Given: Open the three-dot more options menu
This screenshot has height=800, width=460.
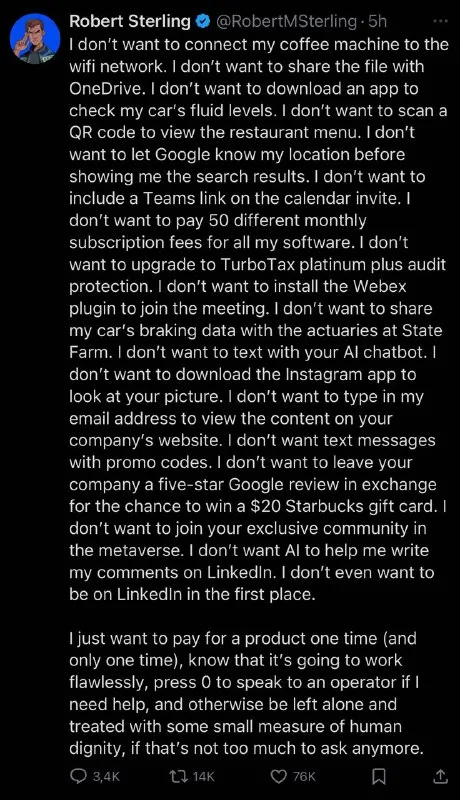Looking at the screenshot, I should click(x=440, y=21).
